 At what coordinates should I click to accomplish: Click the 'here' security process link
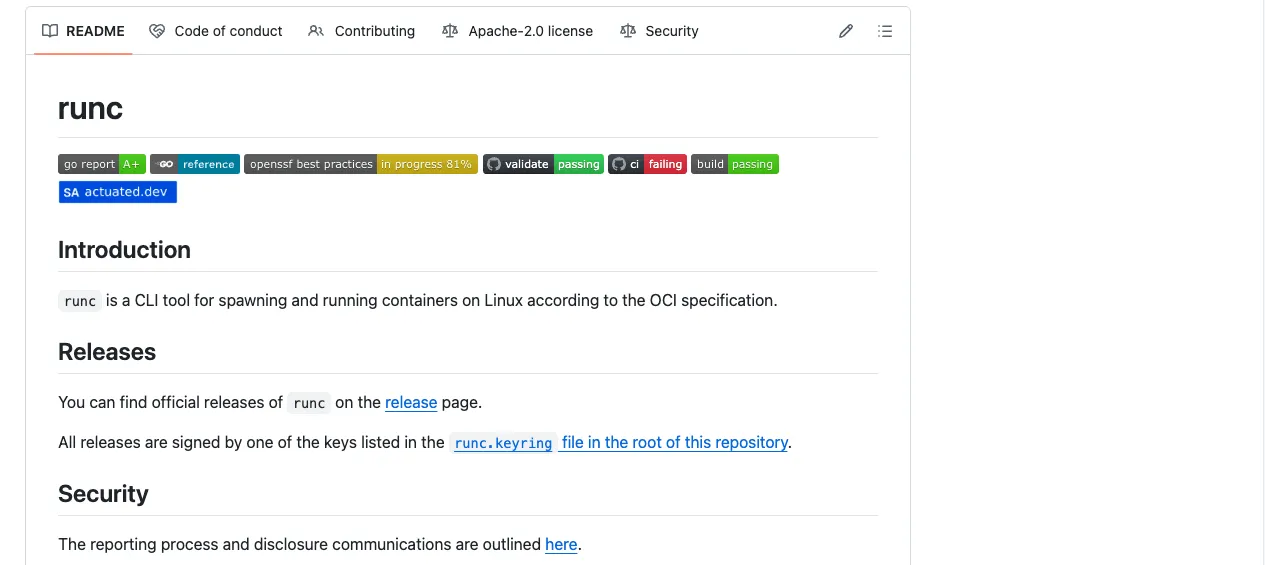[x=561, y=544]
